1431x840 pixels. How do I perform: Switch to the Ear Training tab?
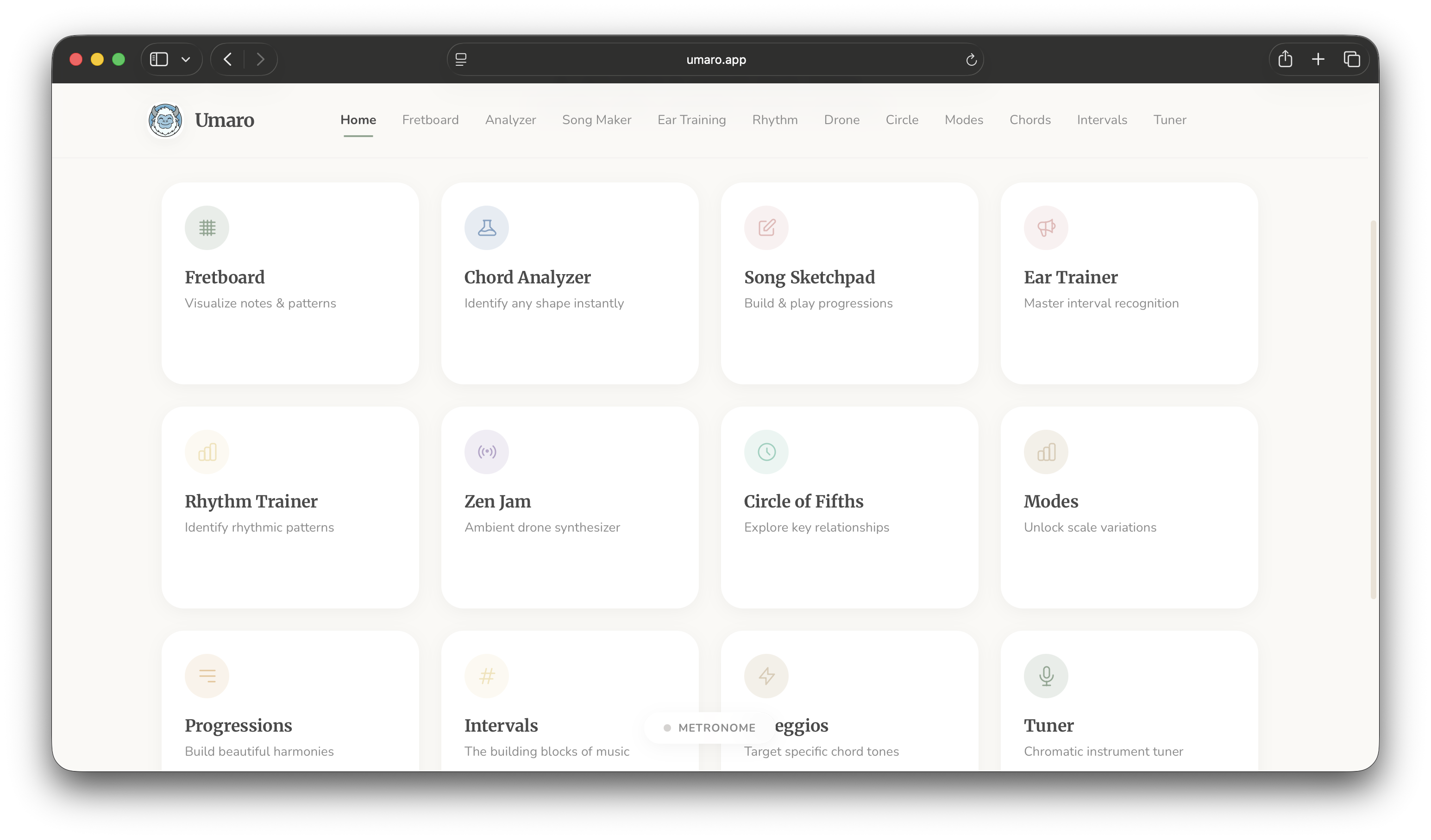(692, 120)
